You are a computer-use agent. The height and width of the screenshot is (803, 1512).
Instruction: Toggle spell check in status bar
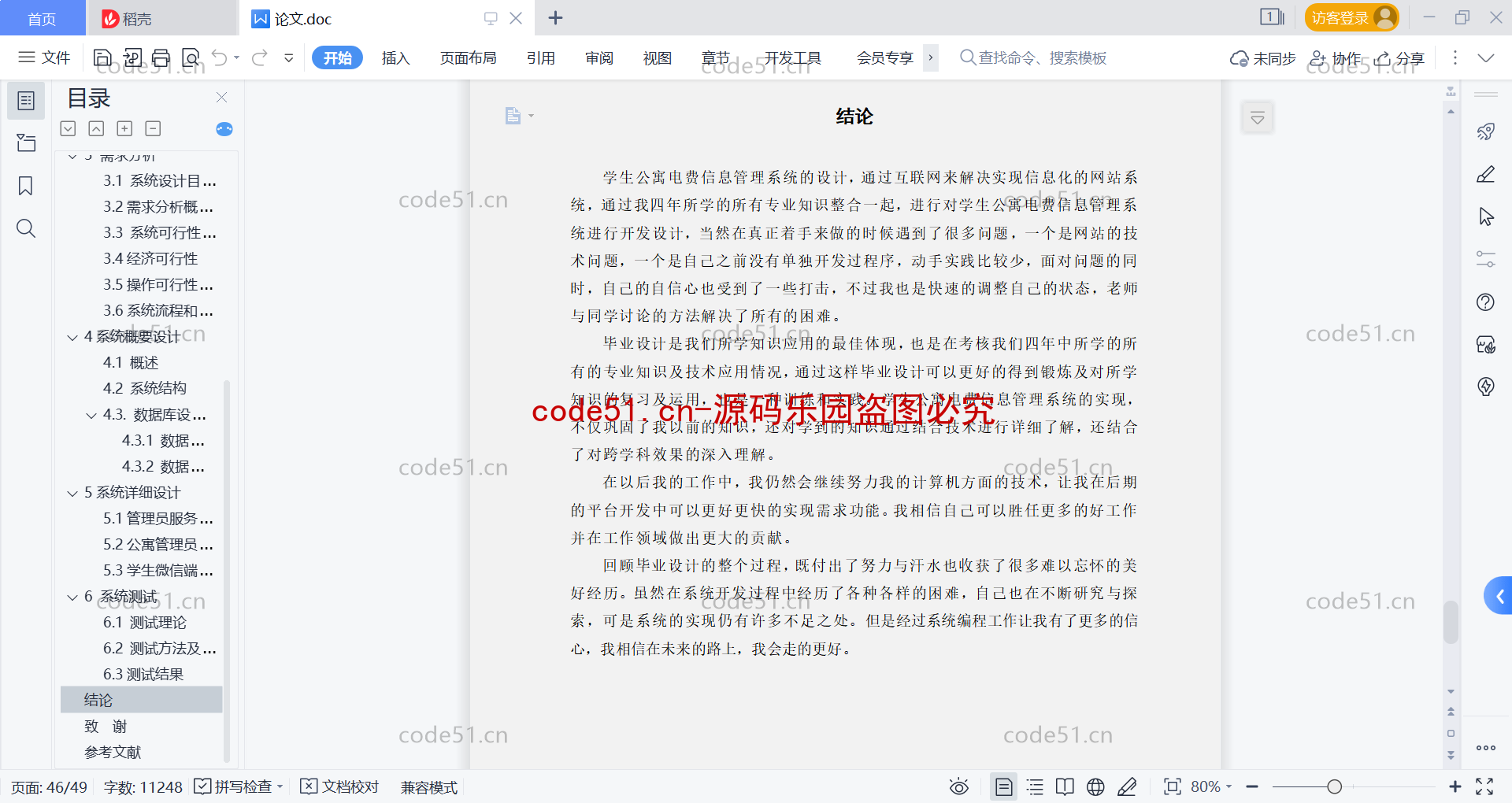(238, 786)
